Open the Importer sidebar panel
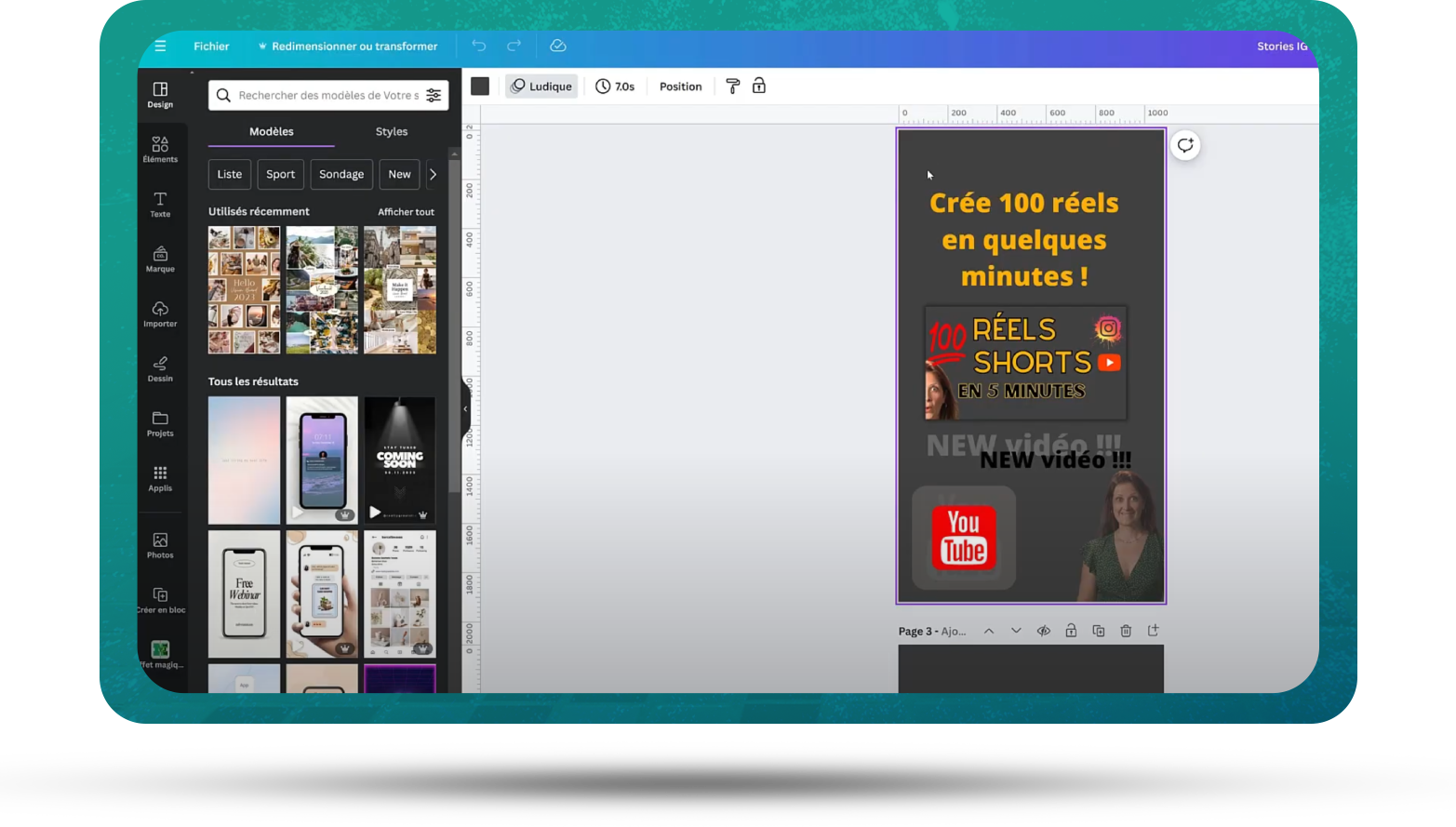This screenshot has width=1456, height=827. [160, 313]
